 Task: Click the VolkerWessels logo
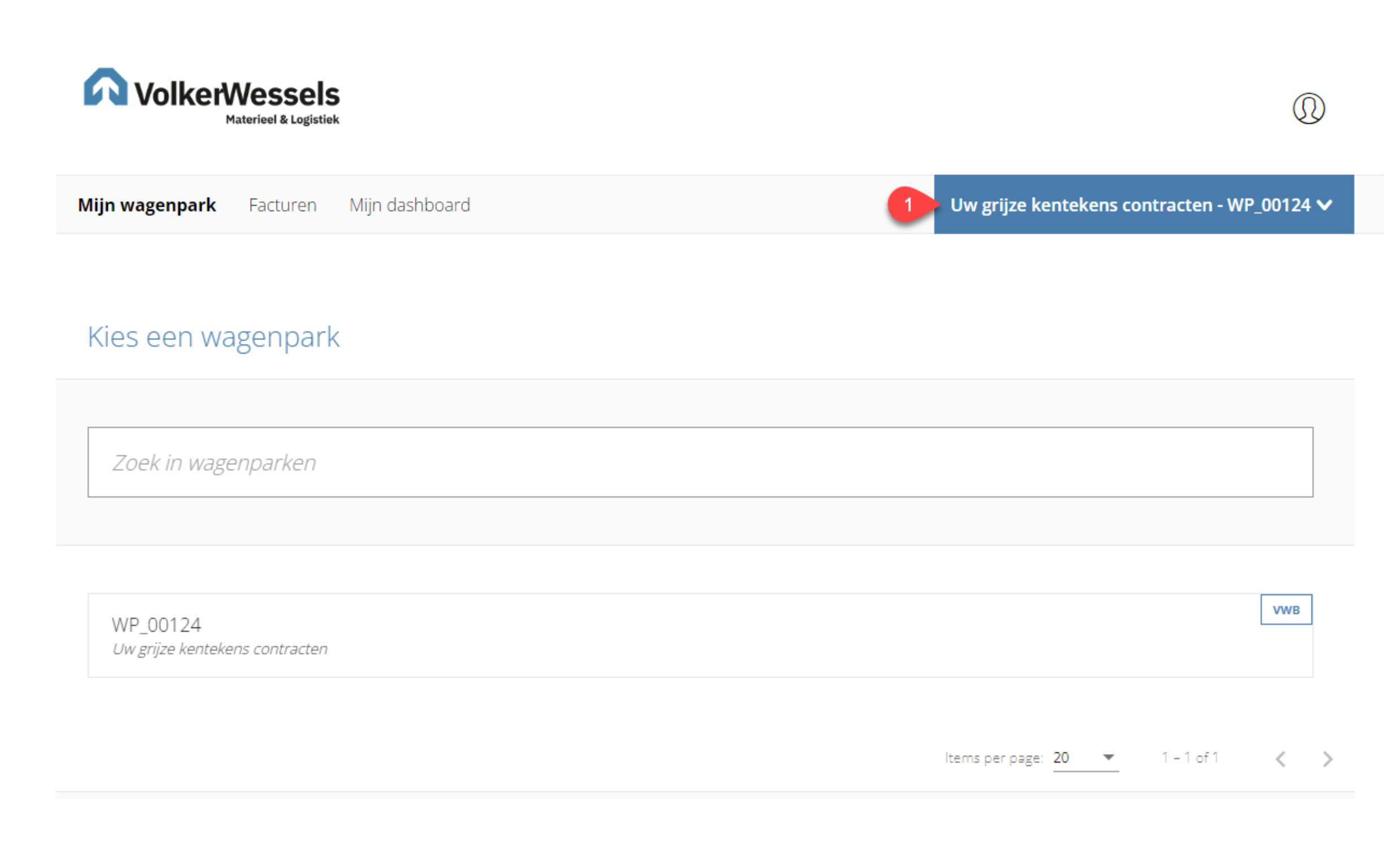212,96
